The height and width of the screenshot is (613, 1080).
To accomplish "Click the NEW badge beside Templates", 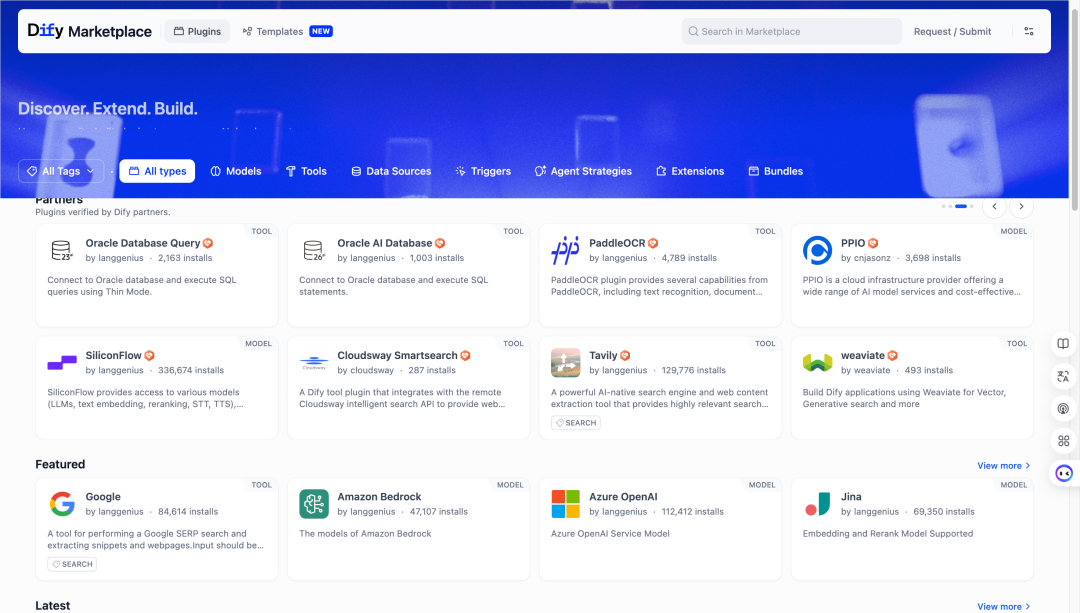I will coord(321,31).
